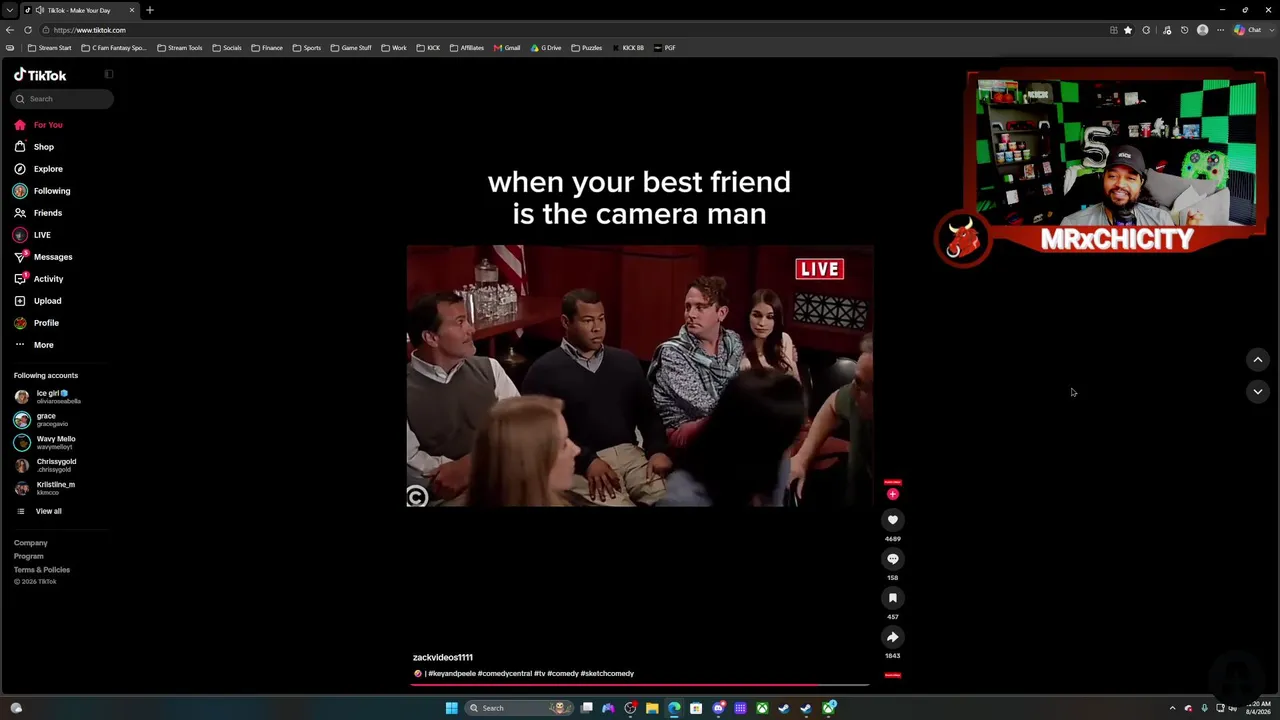Like the video with the heart icon
The image size is (1280, 720).
tap(893, 520)
